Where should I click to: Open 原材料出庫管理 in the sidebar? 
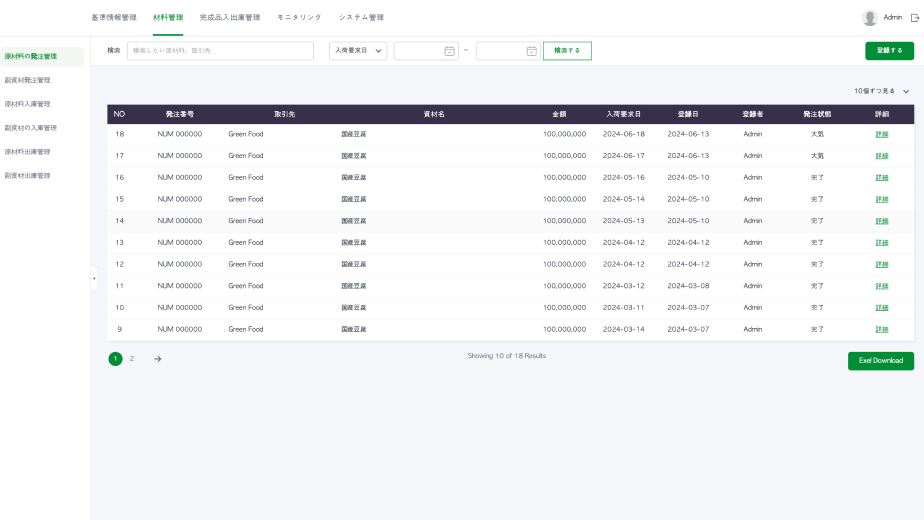pos(27,152)
